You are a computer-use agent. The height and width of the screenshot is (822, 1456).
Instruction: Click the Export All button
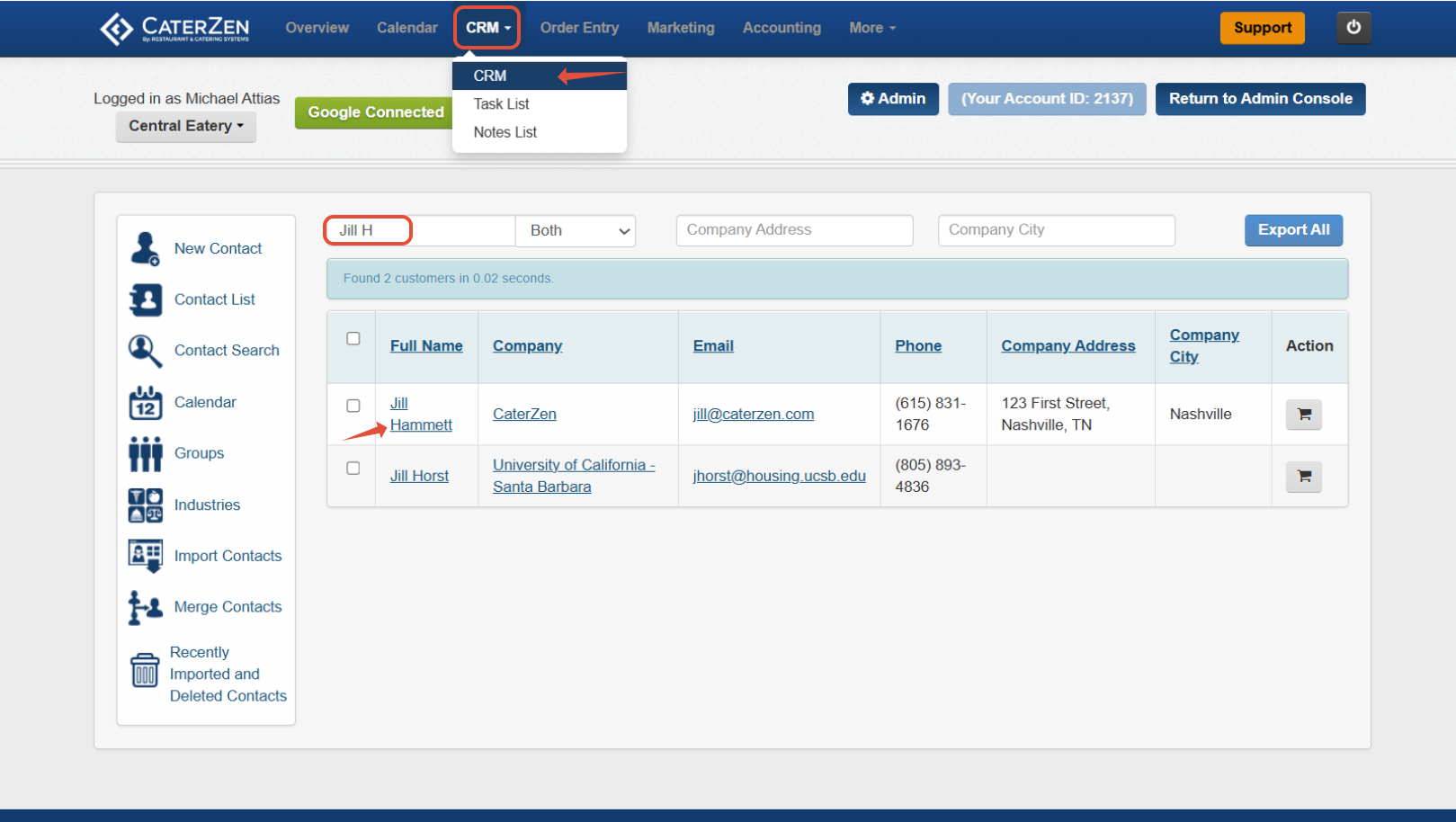(x=1293, y=230)
